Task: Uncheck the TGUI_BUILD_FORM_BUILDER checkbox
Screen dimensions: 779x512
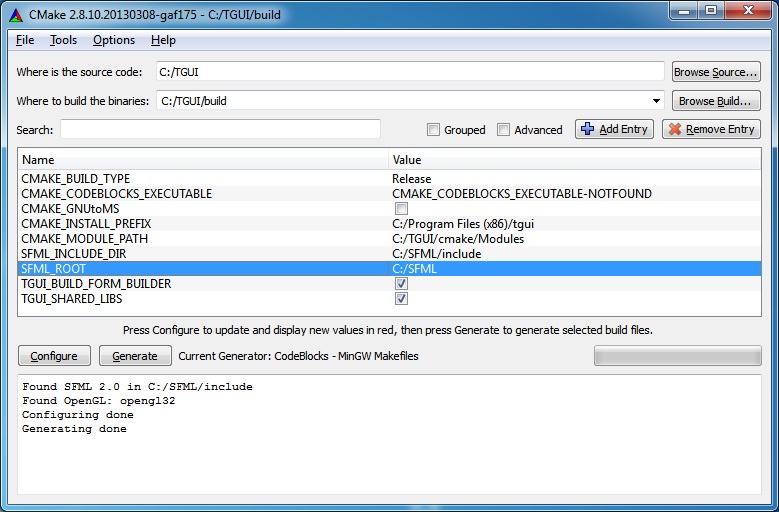Action: [401, 284]
